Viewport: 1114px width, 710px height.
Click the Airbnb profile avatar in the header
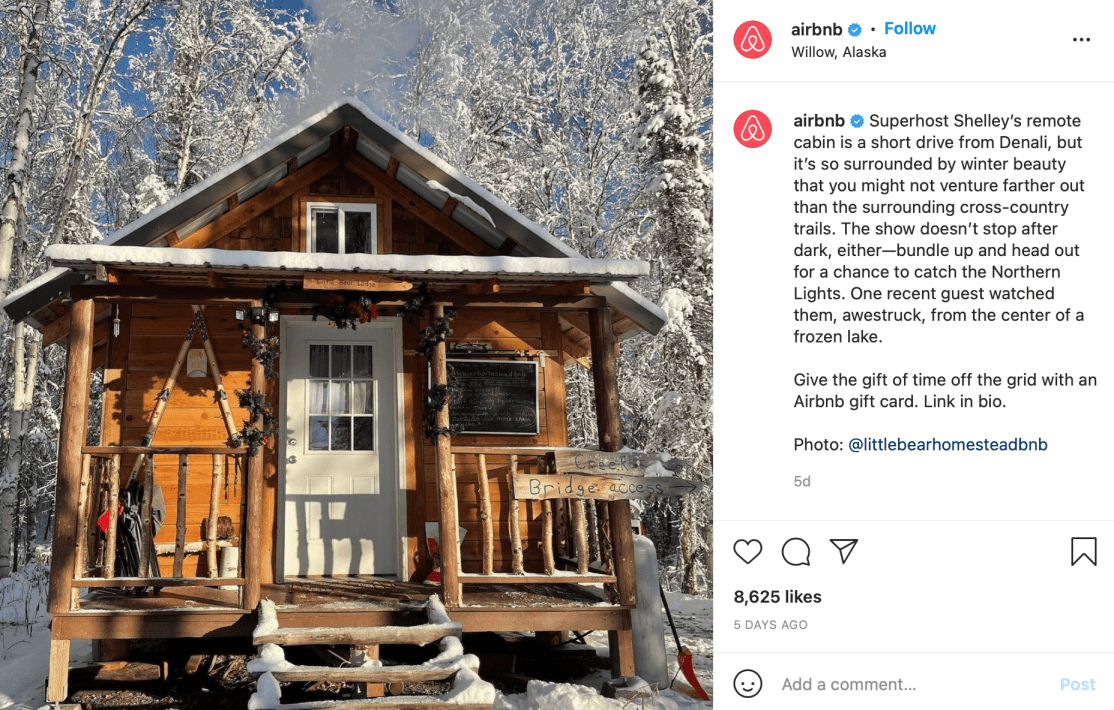click(752, 39)
